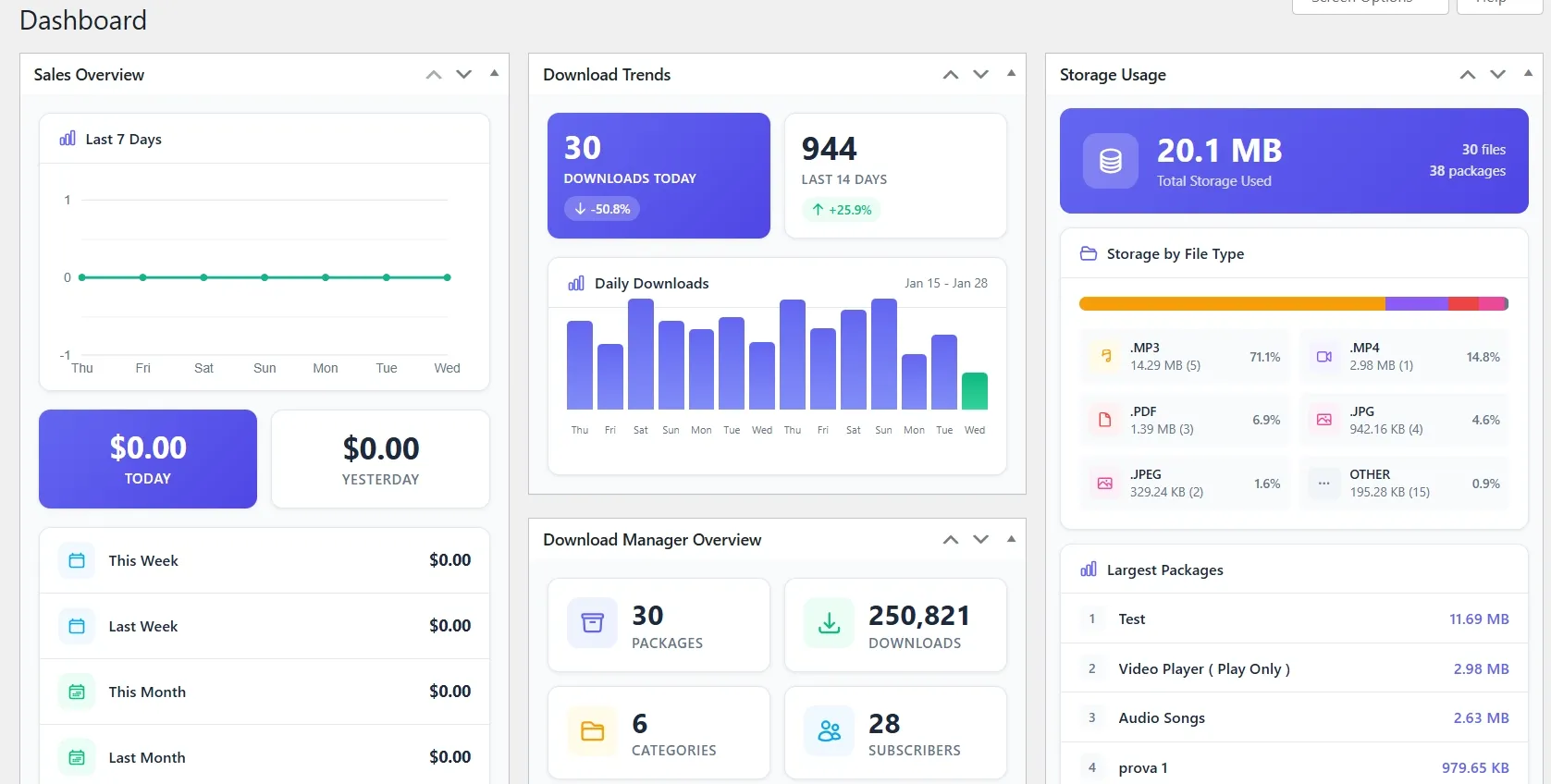Select the Yesterday $0.00 sales card

click(x=380, y=459)
